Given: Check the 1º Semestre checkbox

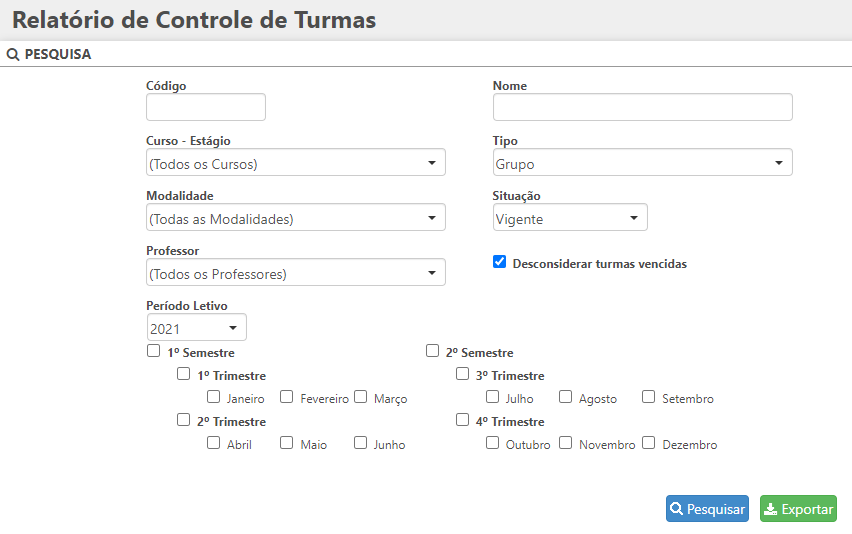Looking at the screenshot, I should 154,351.
